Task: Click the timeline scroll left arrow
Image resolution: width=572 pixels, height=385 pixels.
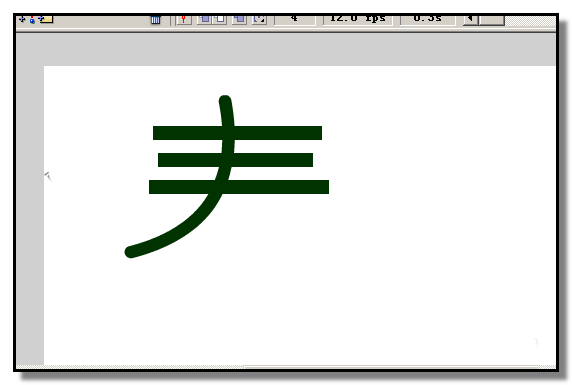Action: [471, 20]
